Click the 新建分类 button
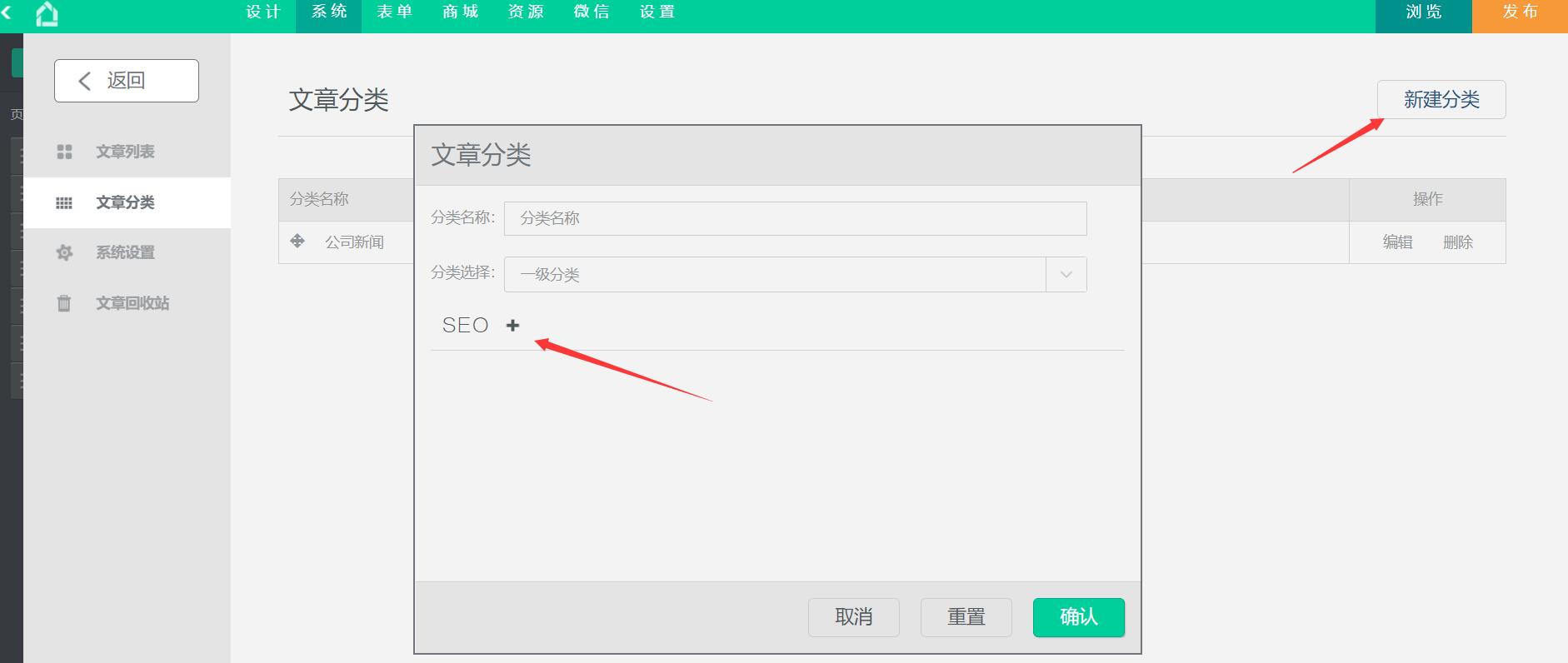1568x663 pixels. 1441,100
